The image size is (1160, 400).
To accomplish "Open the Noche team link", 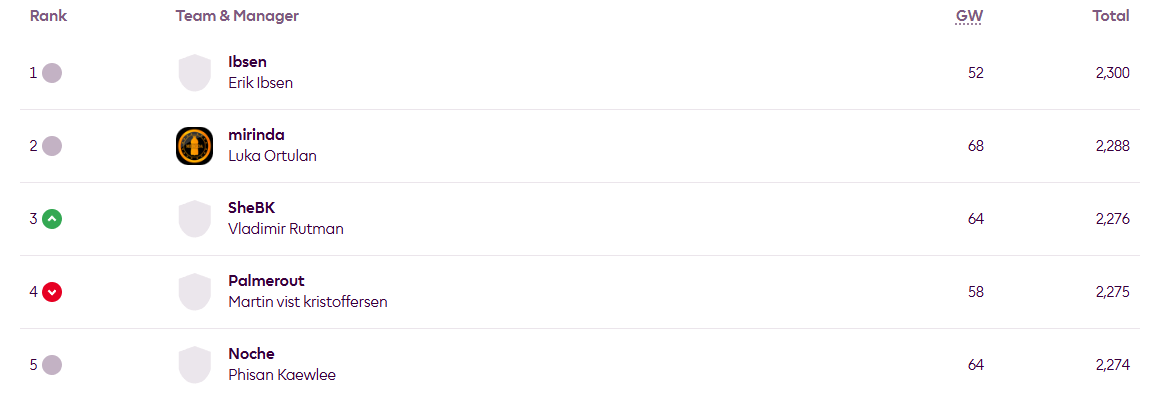I will coord(251,354).
